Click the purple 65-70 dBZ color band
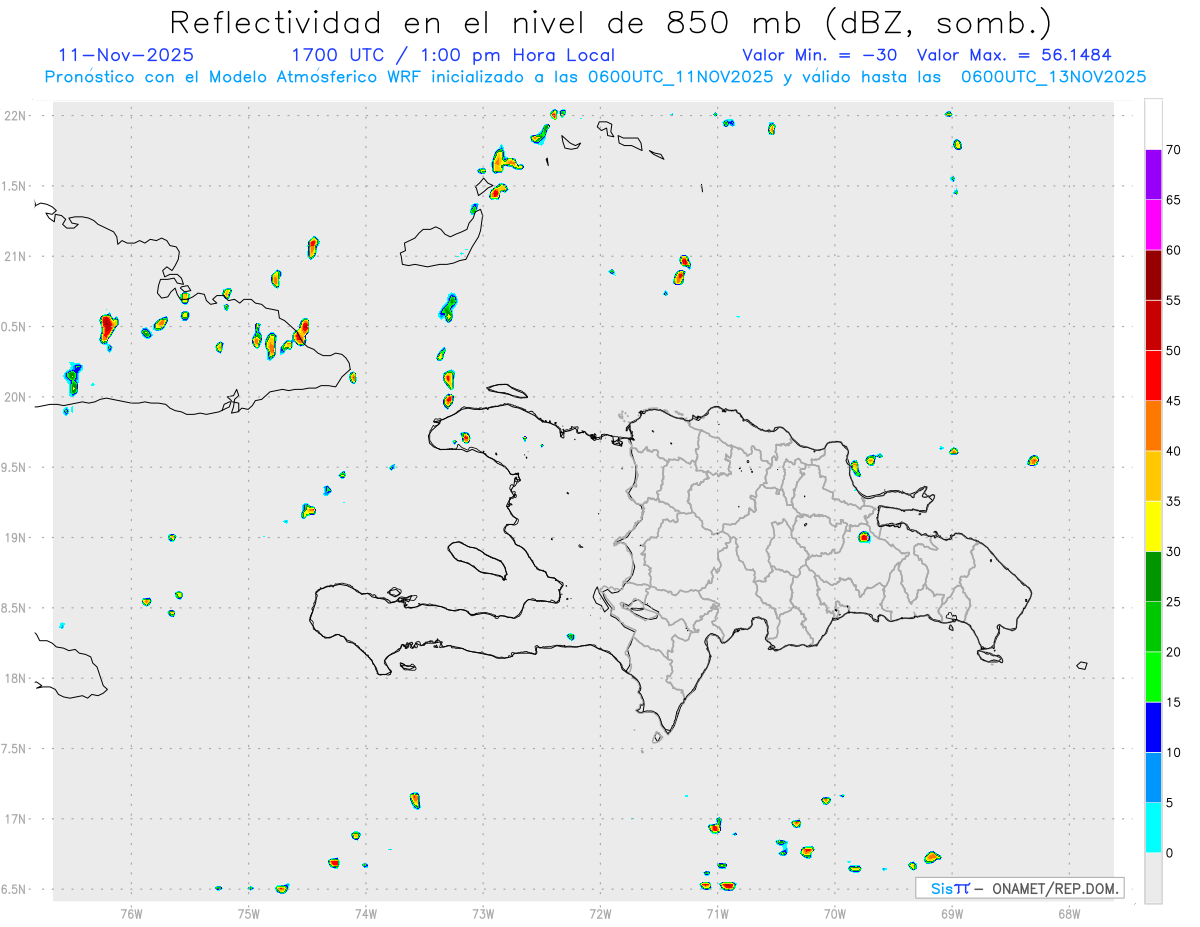Image resolution: width=1200 pixels, height=927 pixels. (x=1153, y=175)
